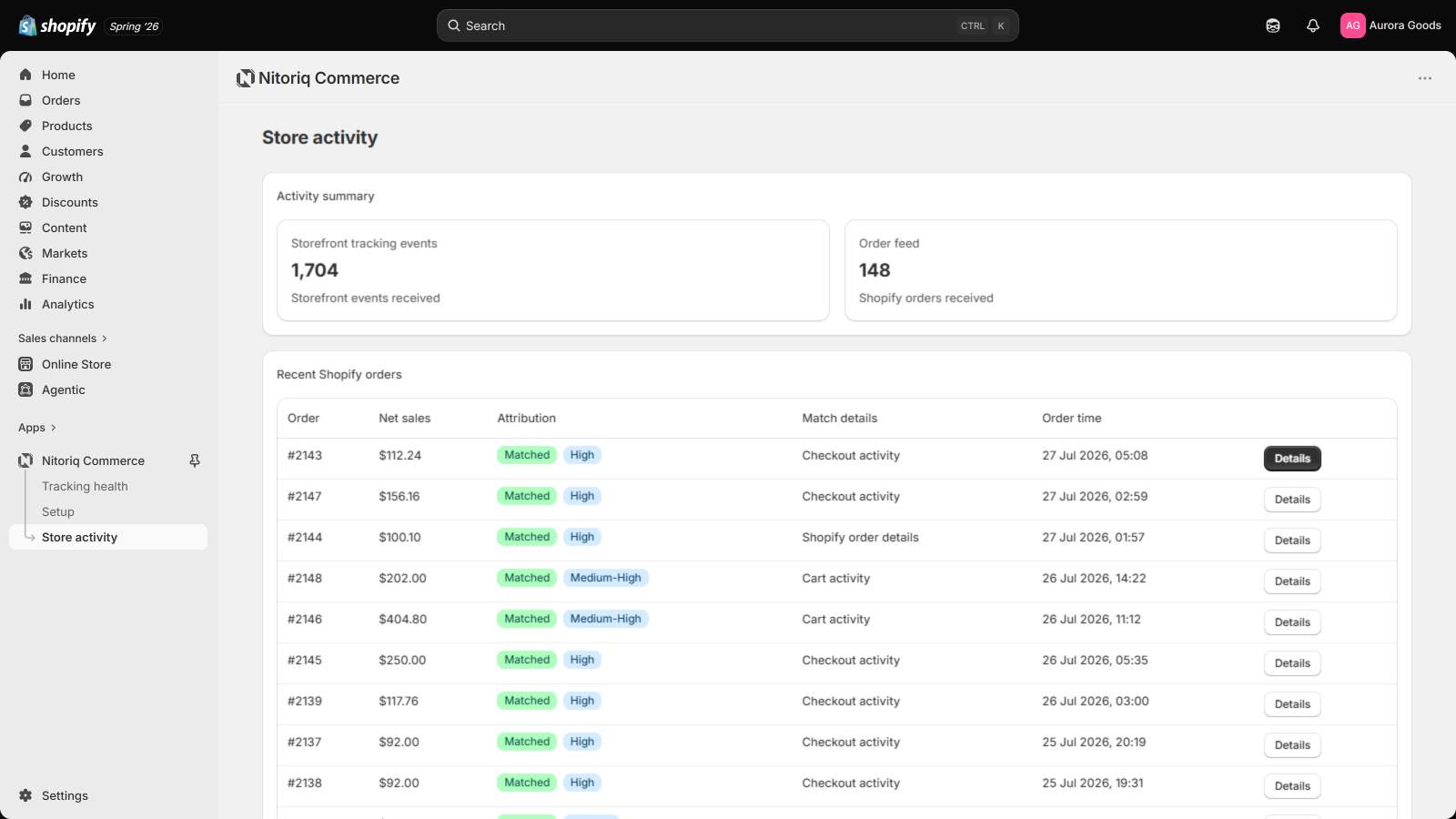View Details for order #2148

(x=1292, y=581)
